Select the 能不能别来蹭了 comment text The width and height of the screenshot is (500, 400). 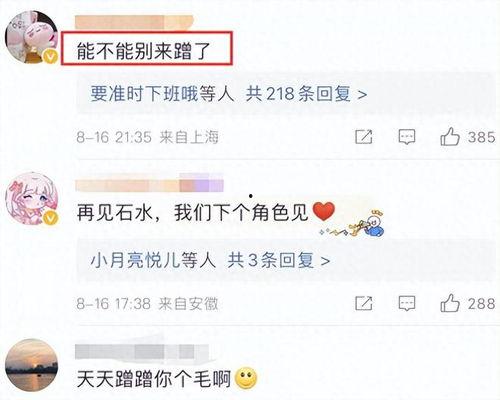144,51
